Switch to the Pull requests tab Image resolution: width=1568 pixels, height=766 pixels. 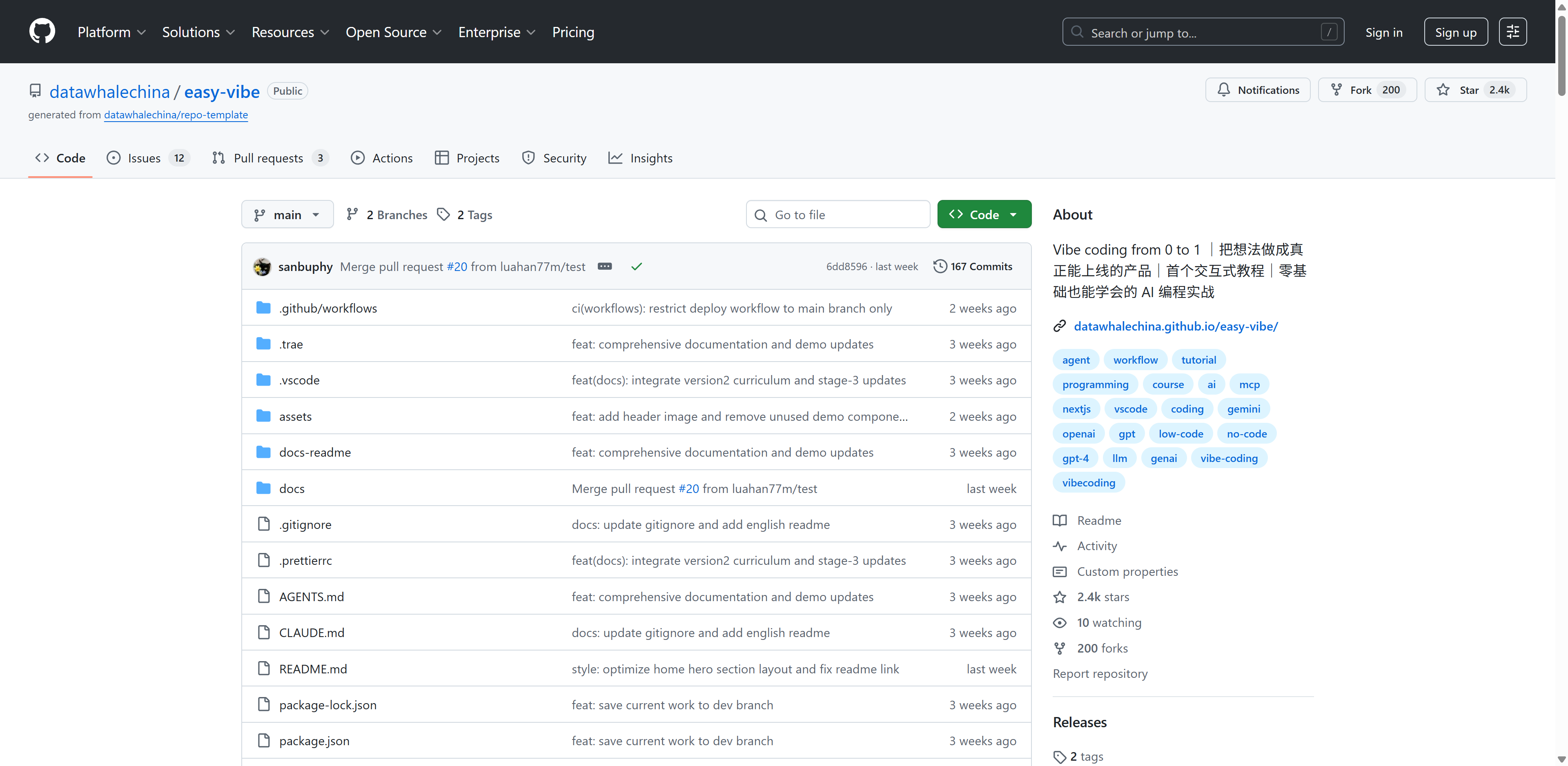point(269,158)
